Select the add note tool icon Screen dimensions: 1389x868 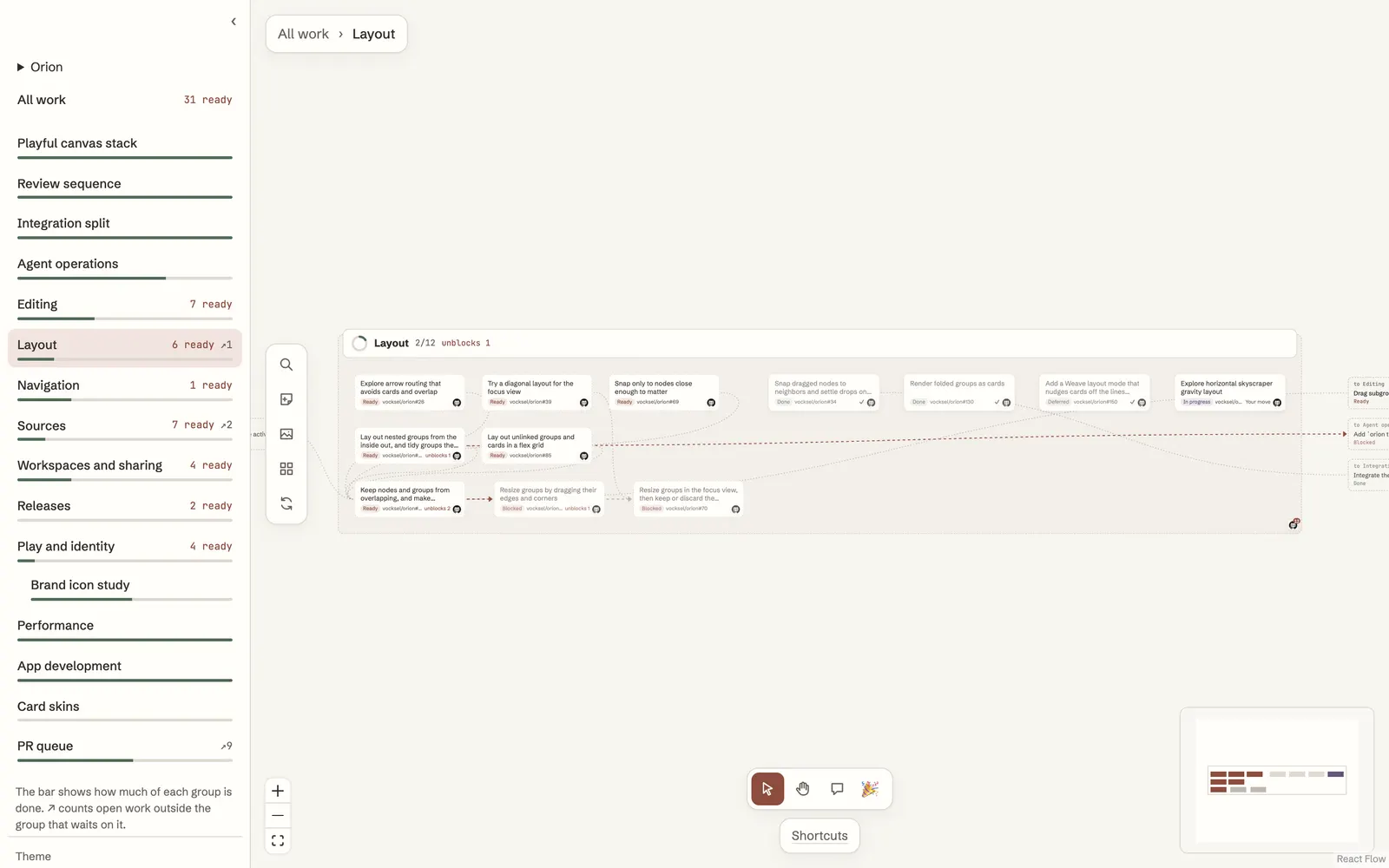(x=286, y=399)
